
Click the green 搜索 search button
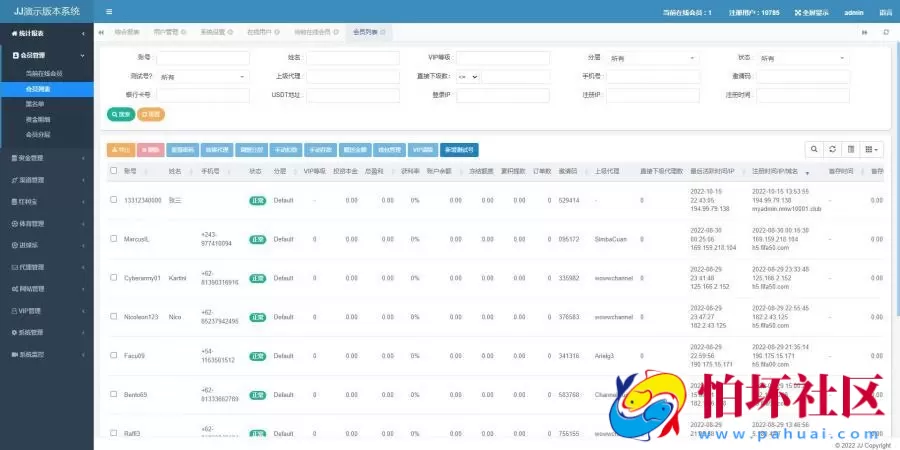(120, 114)
